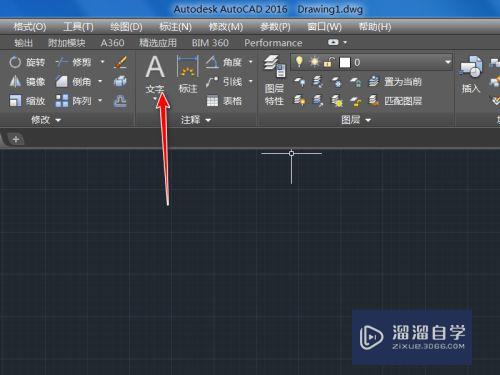Expand the Annotation (注释) panel
The width and height of the screenshot is (500, 375).
tap(196, 120)
